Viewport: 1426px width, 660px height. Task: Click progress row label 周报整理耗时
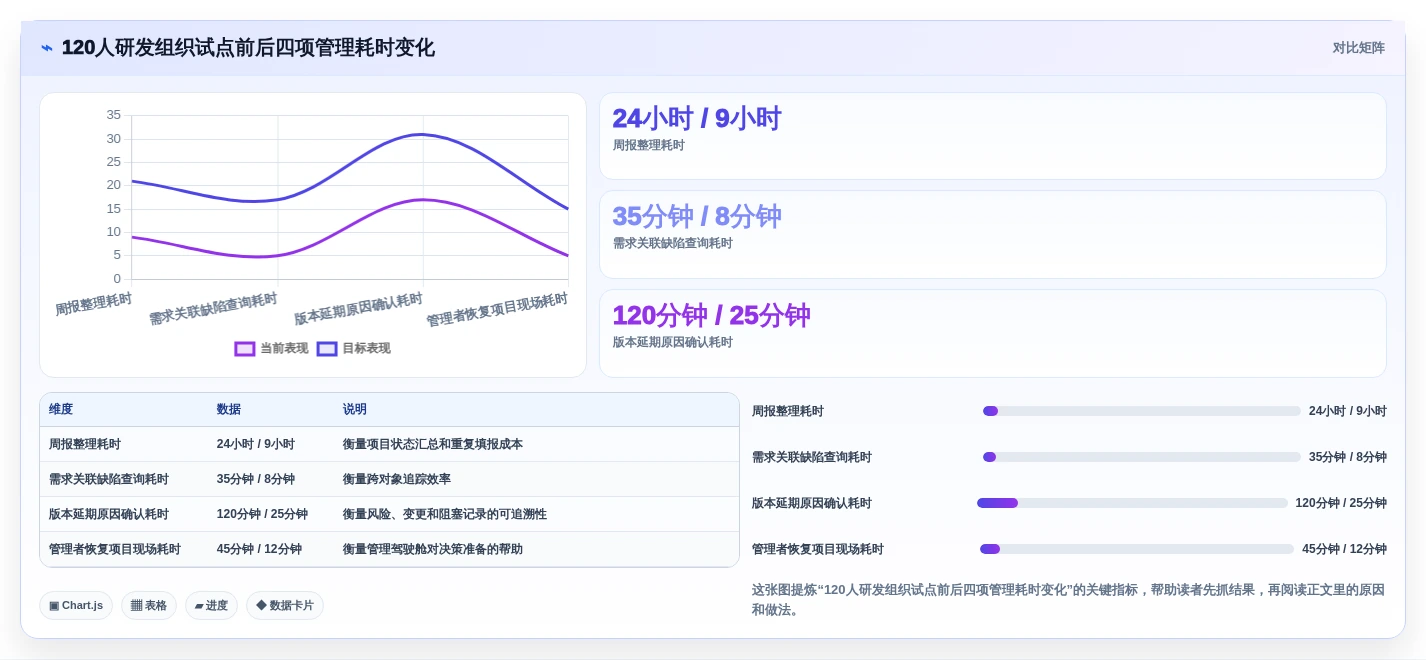[x=788, y=411]
